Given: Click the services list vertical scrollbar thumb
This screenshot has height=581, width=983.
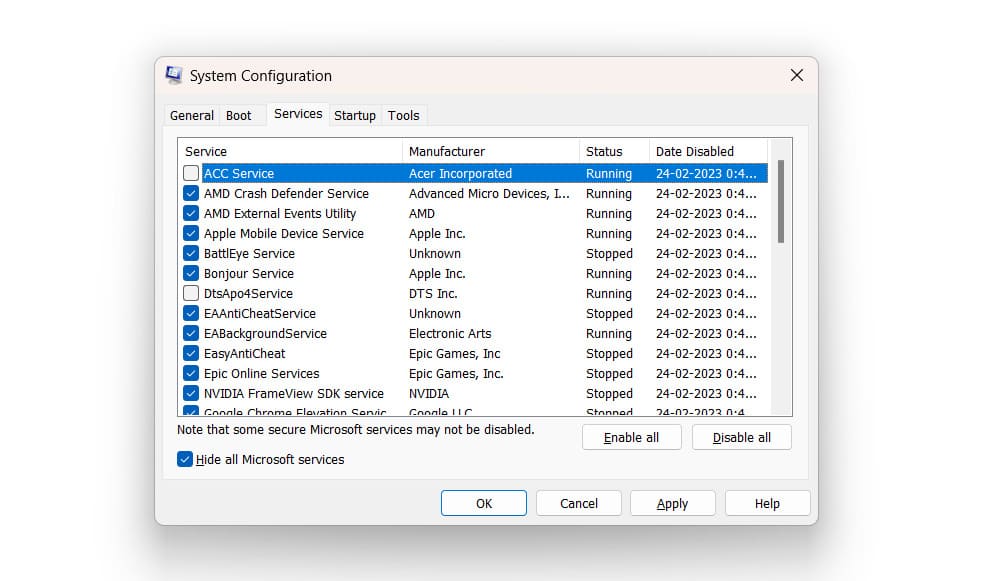Looking at the screenshot, I should click(x=781, y=201).
